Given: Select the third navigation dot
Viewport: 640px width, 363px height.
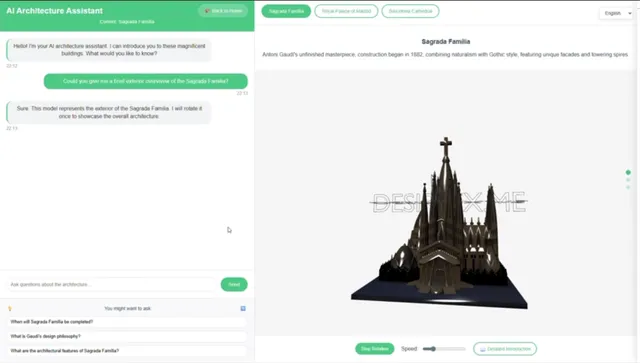Looking at the screenshot, I should pyautogui.click(x=628, y=187).
